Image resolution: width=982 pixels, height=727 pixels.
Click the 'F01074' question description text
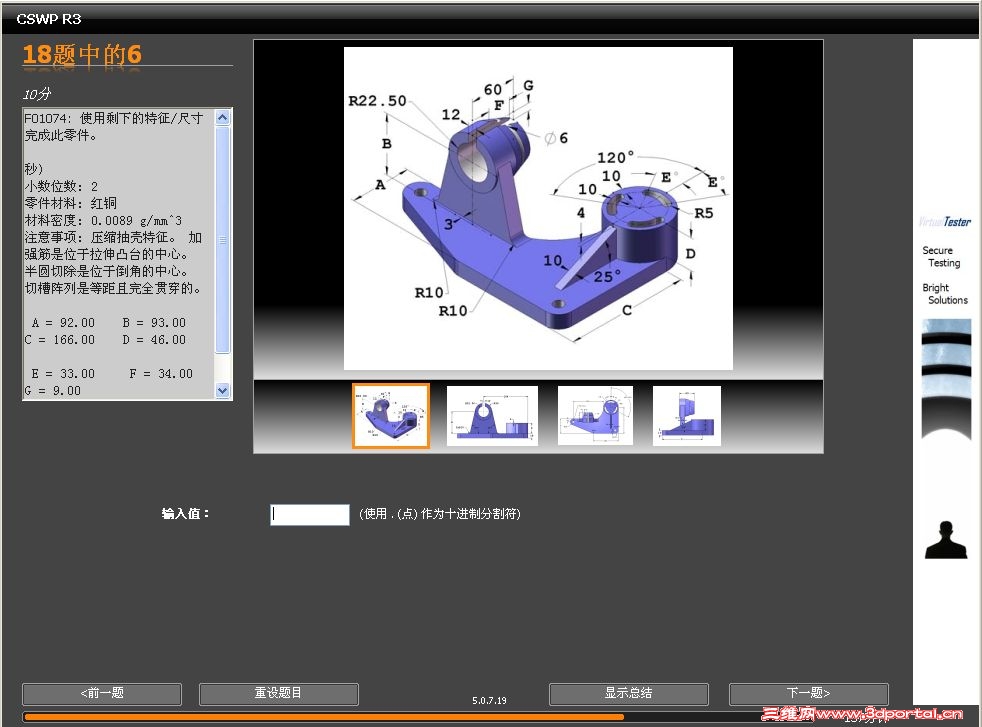(114, 126)
